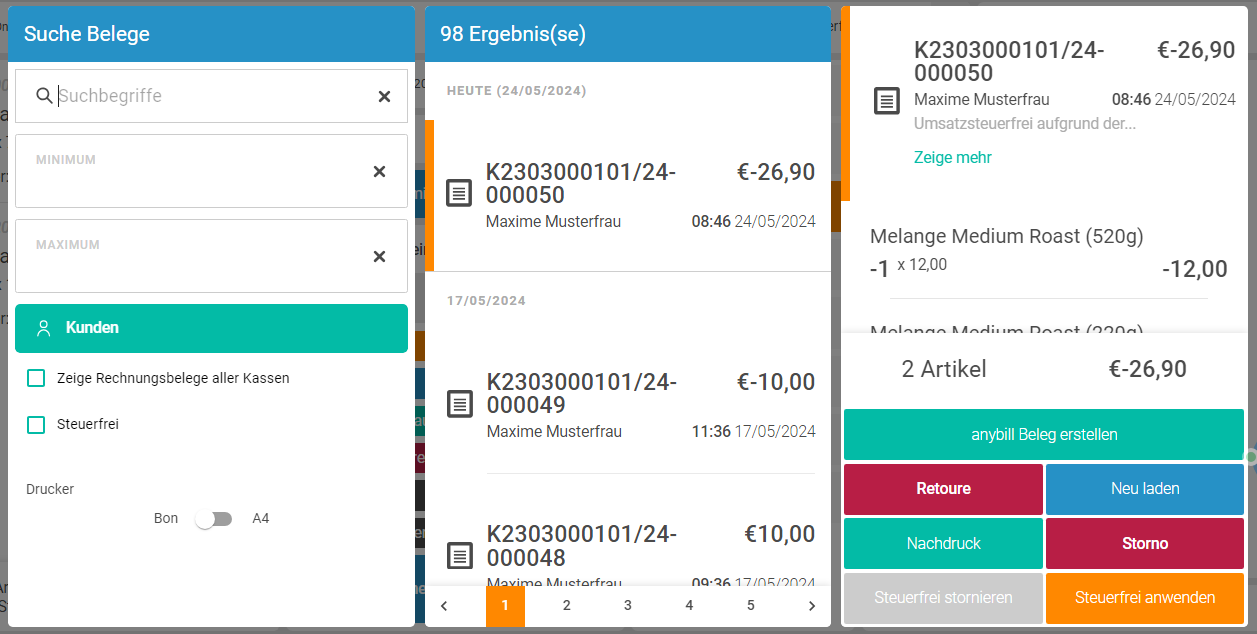Screen dimensions: 1257x634
Task: Clear the Minimum amount field
Action: click(379, 172)
